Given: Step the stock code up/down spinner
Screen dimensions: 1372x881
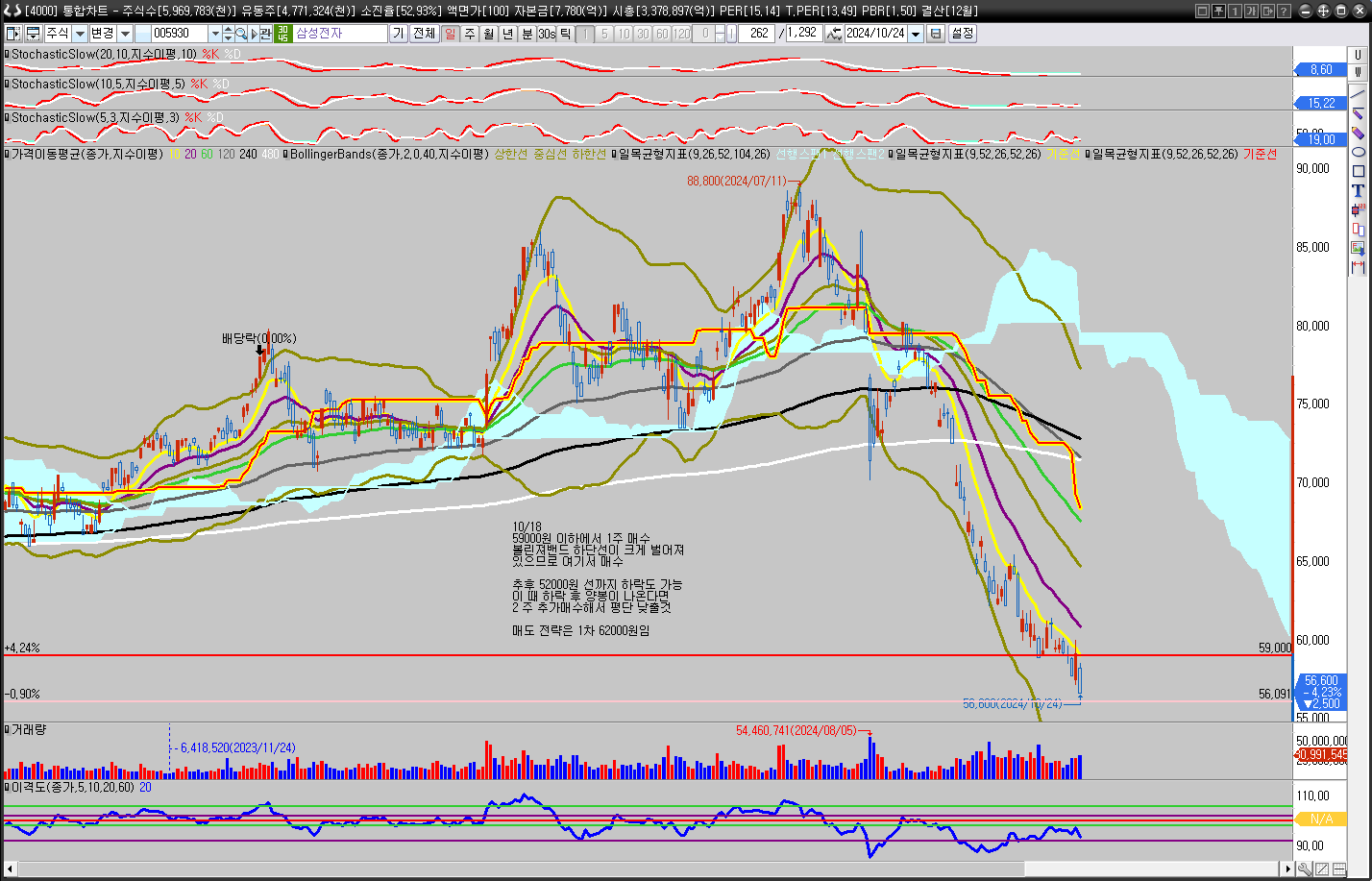Looking at the screenshot, I should (x=228, y=34).
